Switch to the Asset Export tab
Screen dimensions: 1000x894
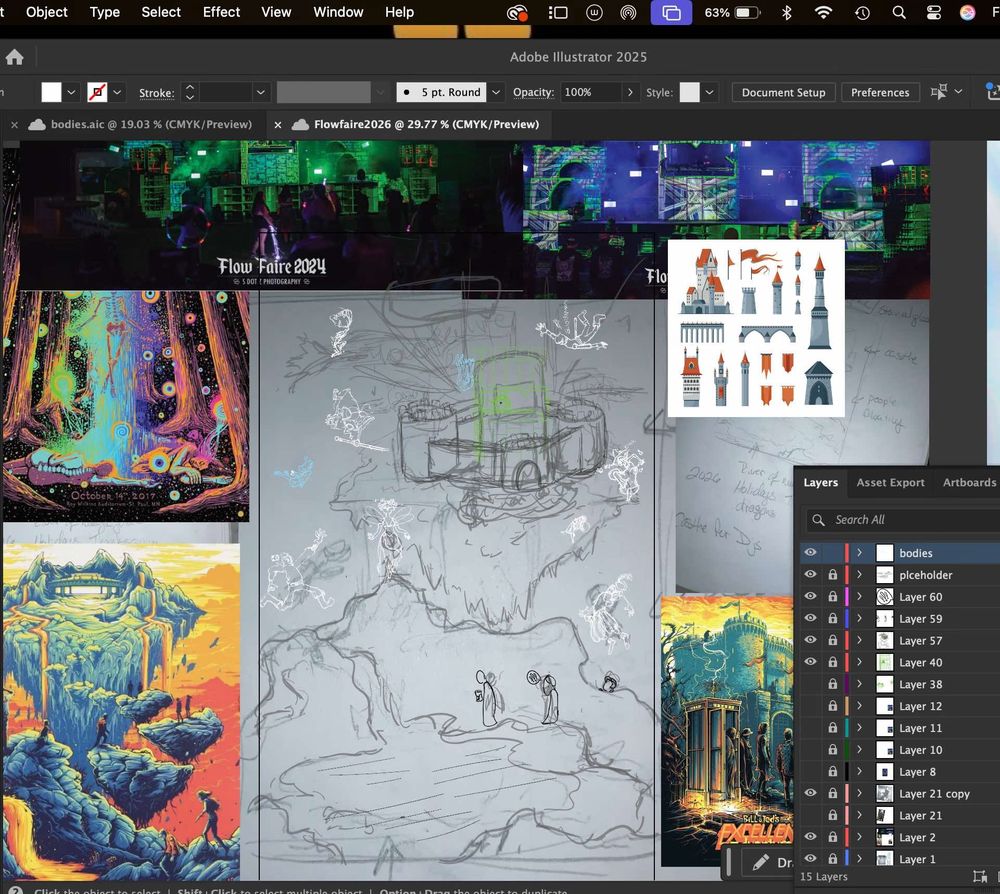[890, 483]
